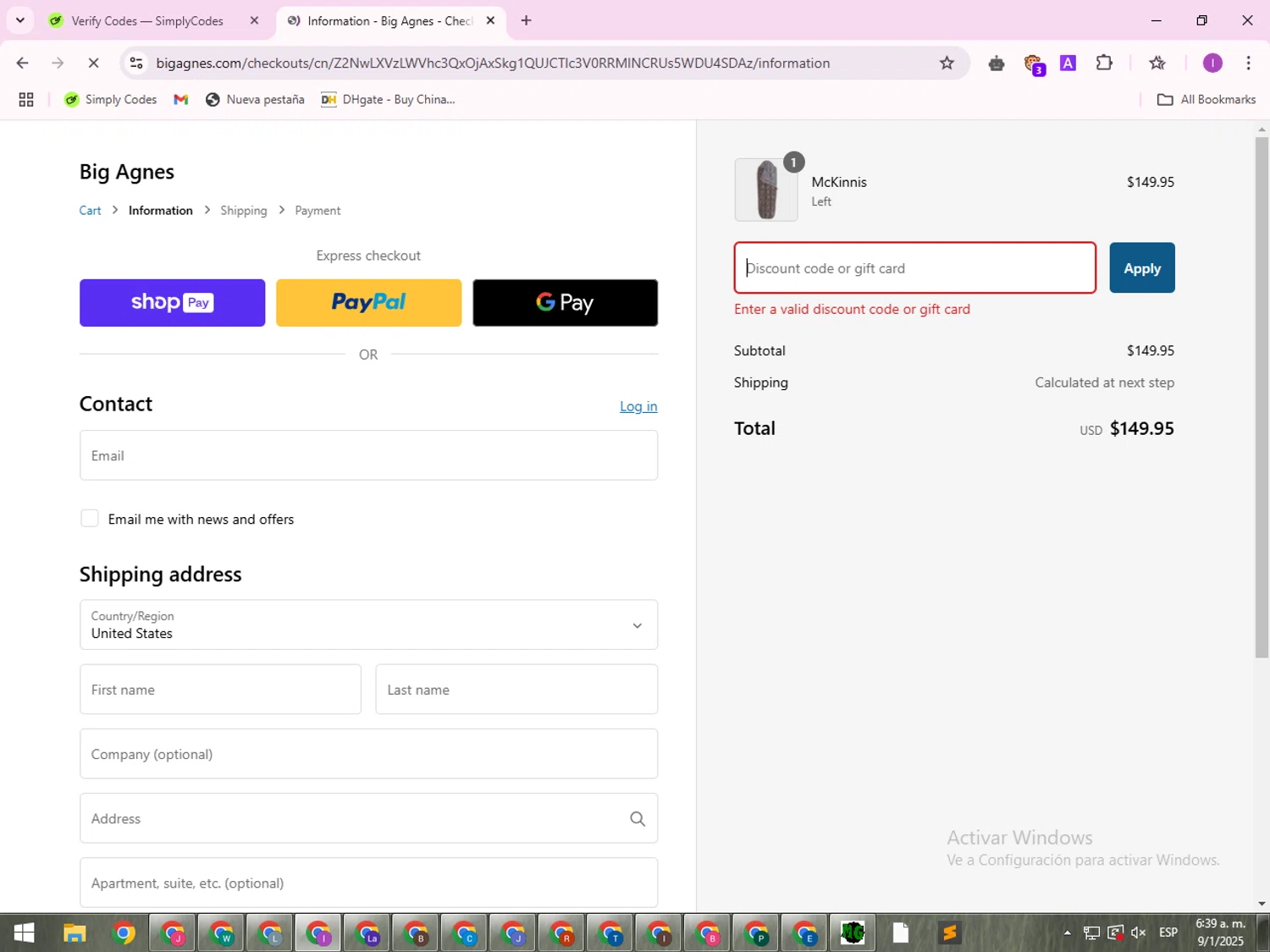
Task: Click the Information breadcrumb step
Action: [160, 211]
